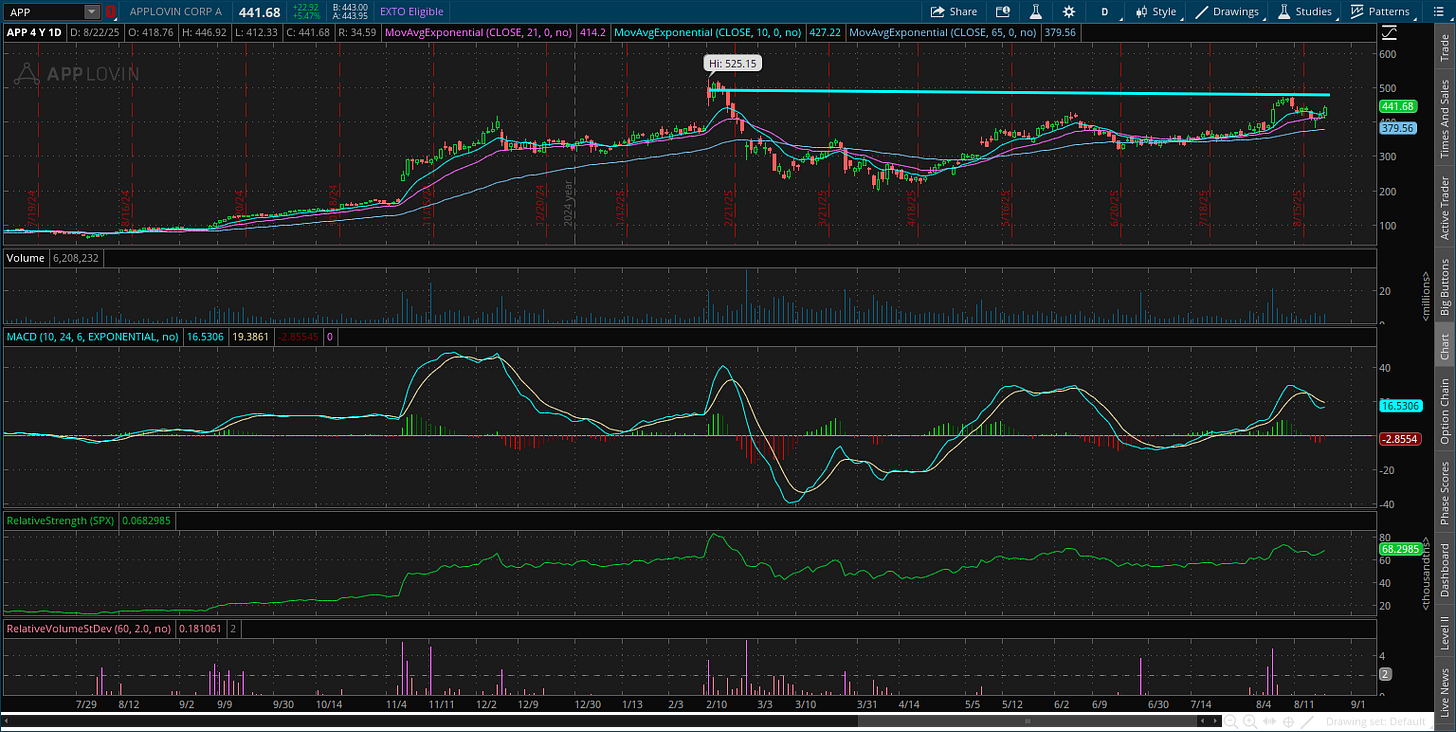Click MovAvgExponential (CLOSE, 21) study label
Image resolution: width=1456 pixels, height=732 pixels.
click(x=480, y=33)
